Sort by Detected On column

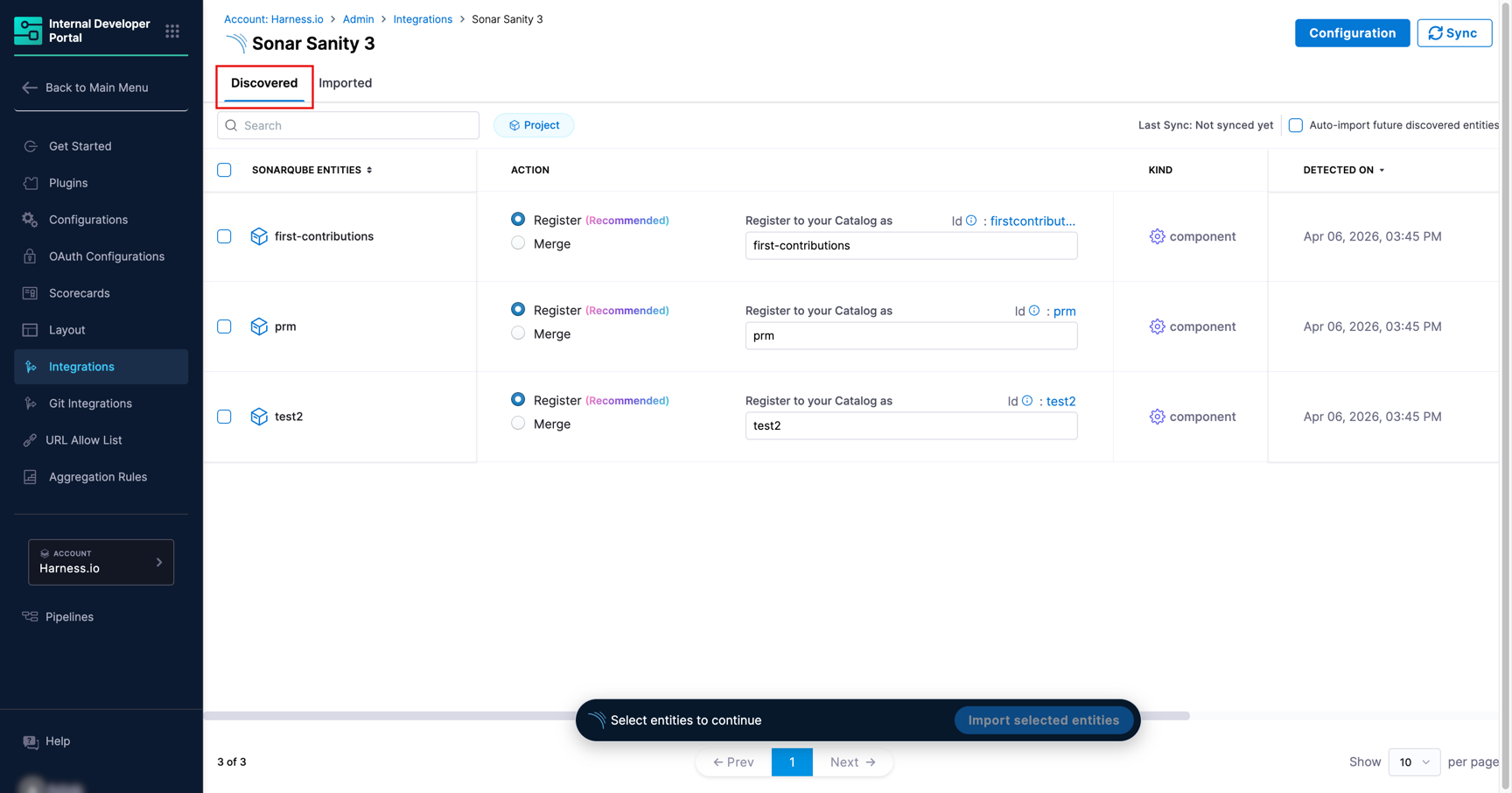1343,170
